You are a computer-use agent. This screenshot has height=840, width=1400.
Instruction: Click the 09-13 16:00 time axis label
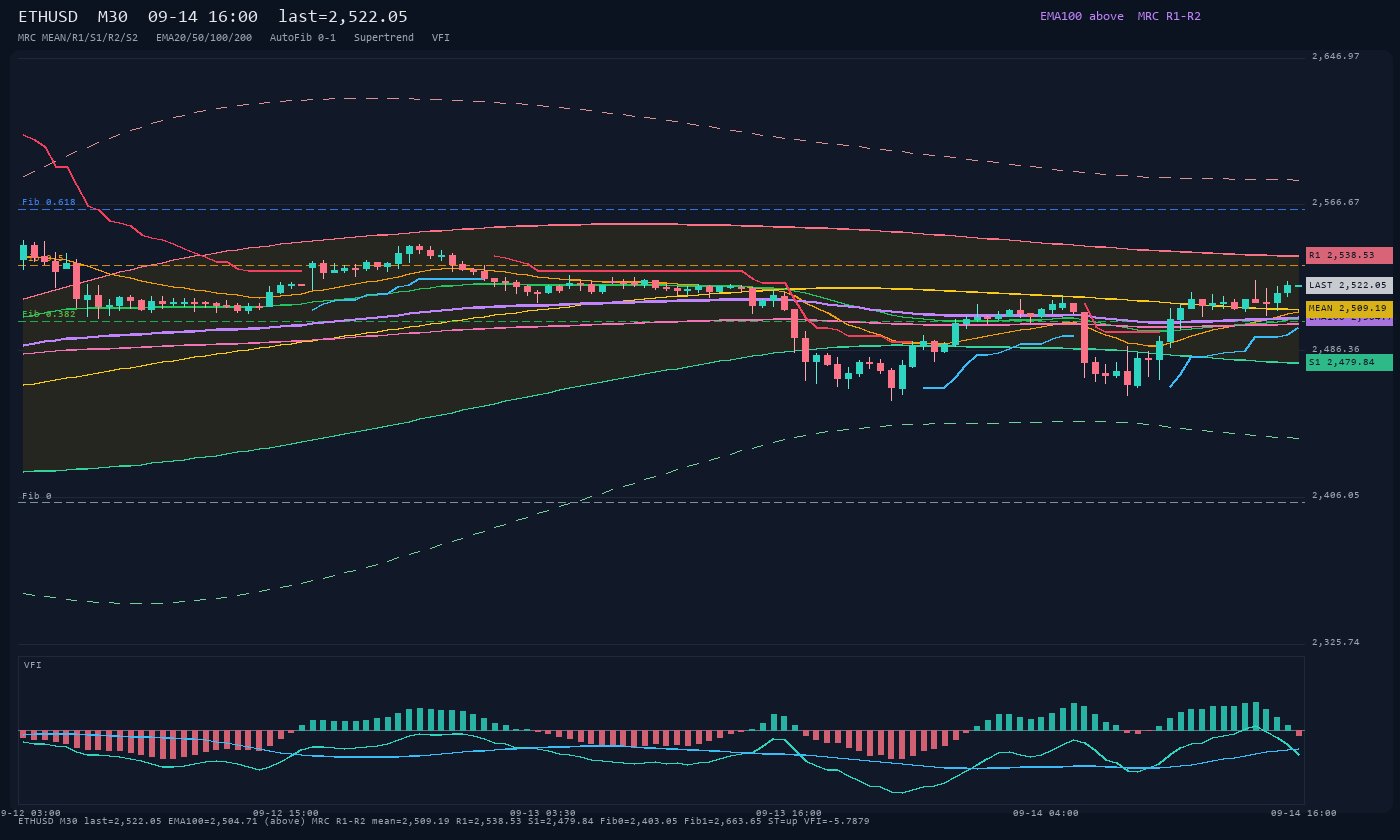pyautogui.click(x=789, y=813)
